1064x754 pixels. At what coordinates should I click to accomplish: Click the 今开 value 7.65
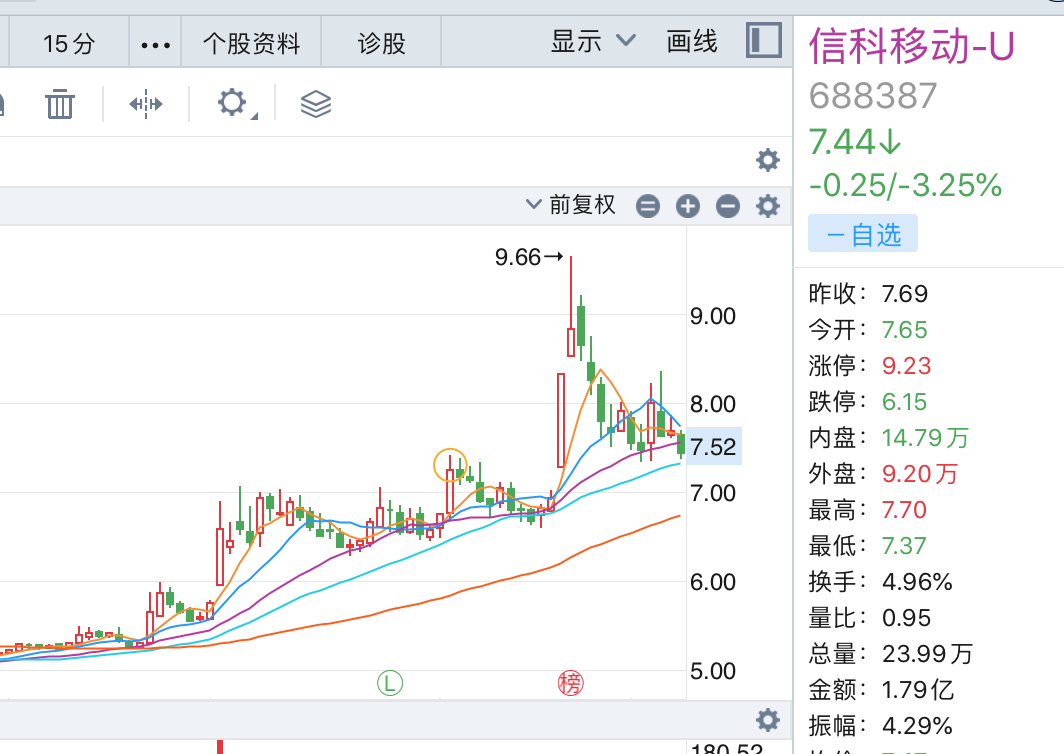pyautogui.click(x=905, y=330)
